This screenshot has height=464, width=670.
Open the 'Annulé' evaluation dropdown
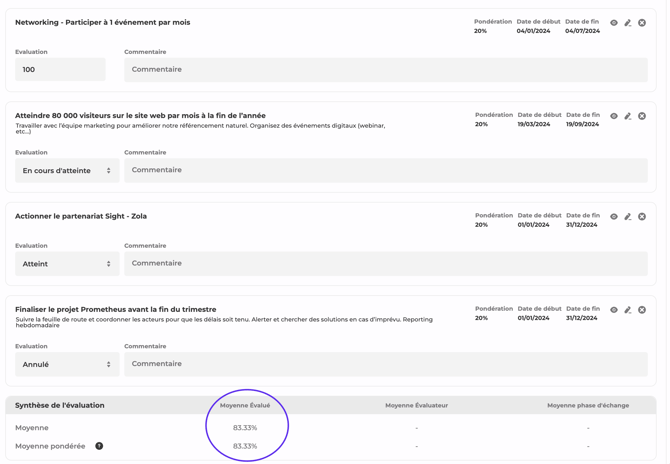[x=67, y=364]
